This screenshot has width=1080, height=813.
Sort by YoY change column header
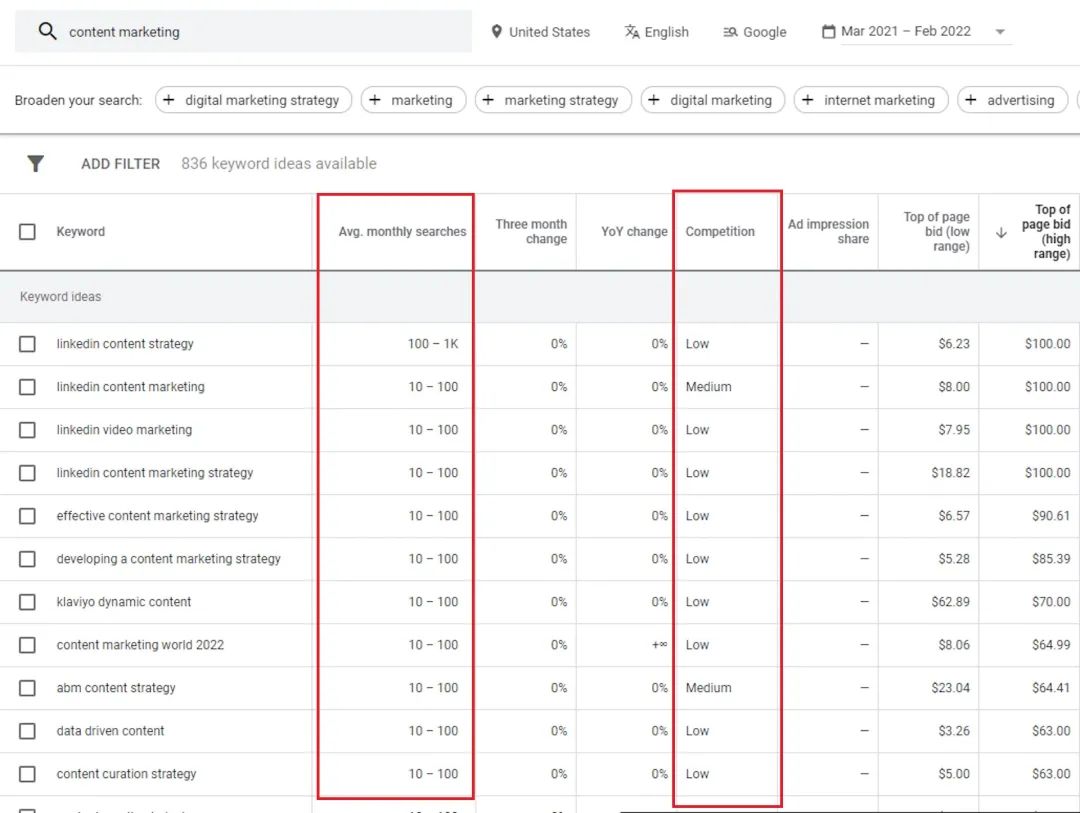click(634, 232)
